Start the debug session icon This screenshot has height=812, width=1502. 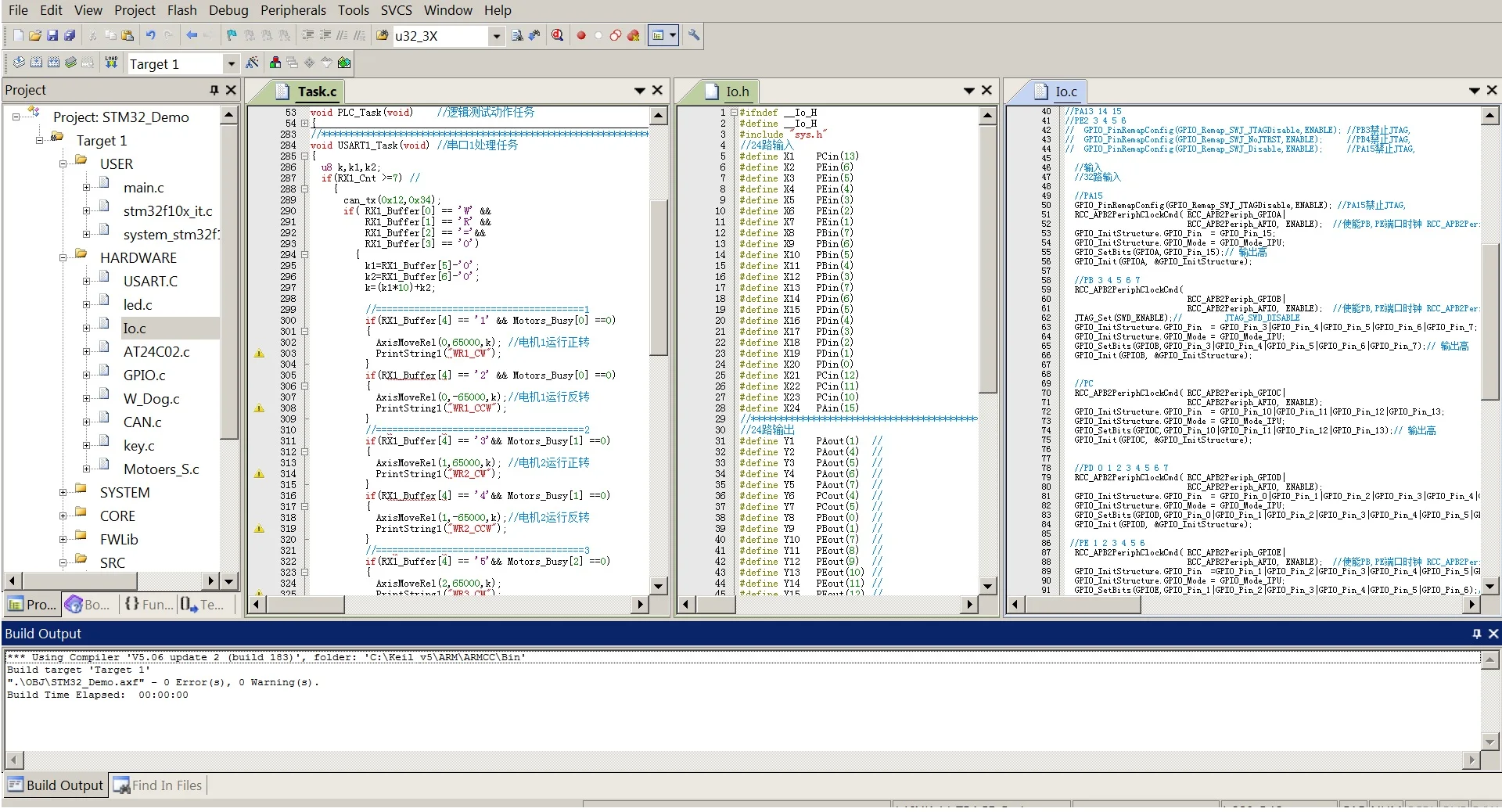tap(557, 35)
